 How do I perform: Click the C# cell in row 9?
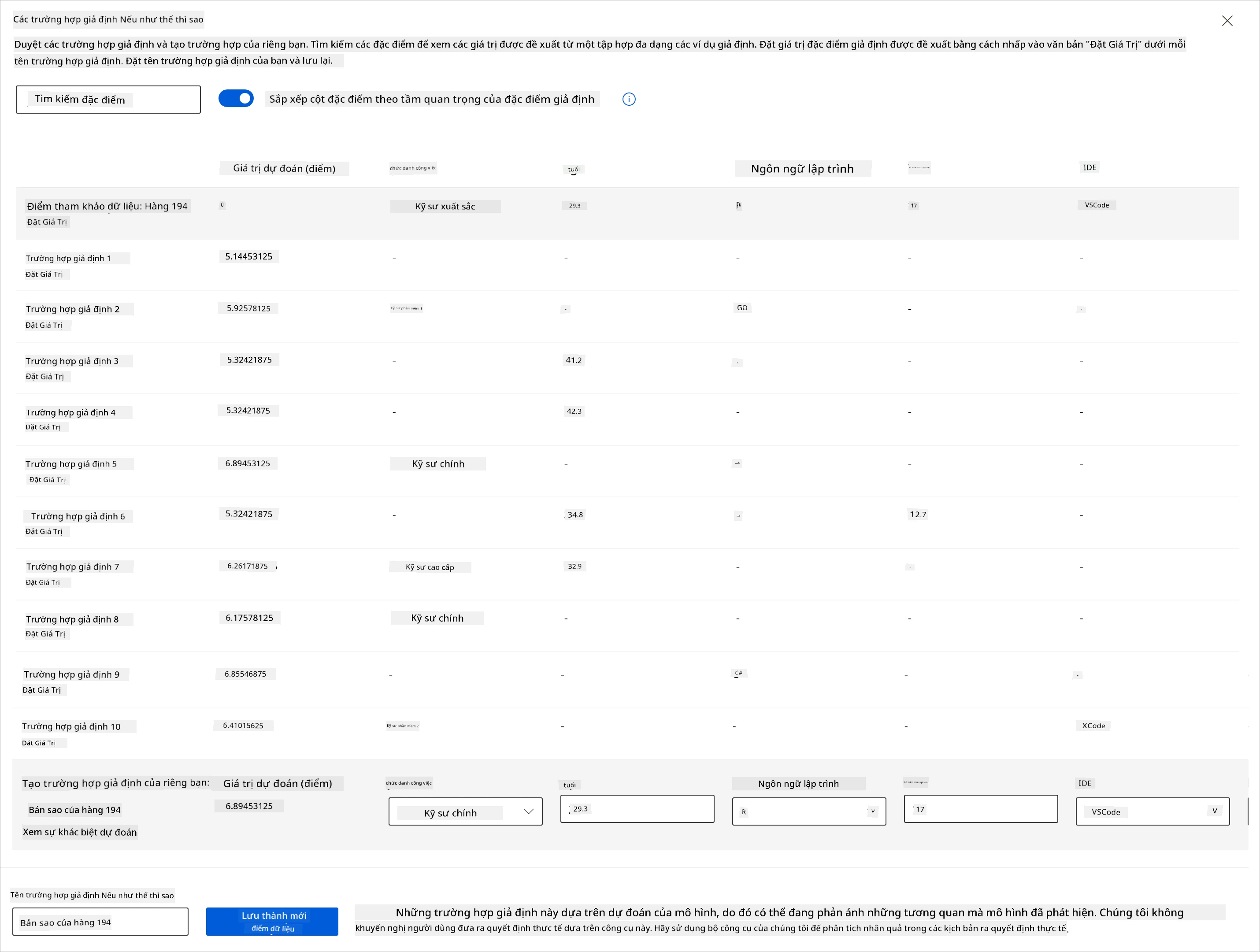coord(739,673)
